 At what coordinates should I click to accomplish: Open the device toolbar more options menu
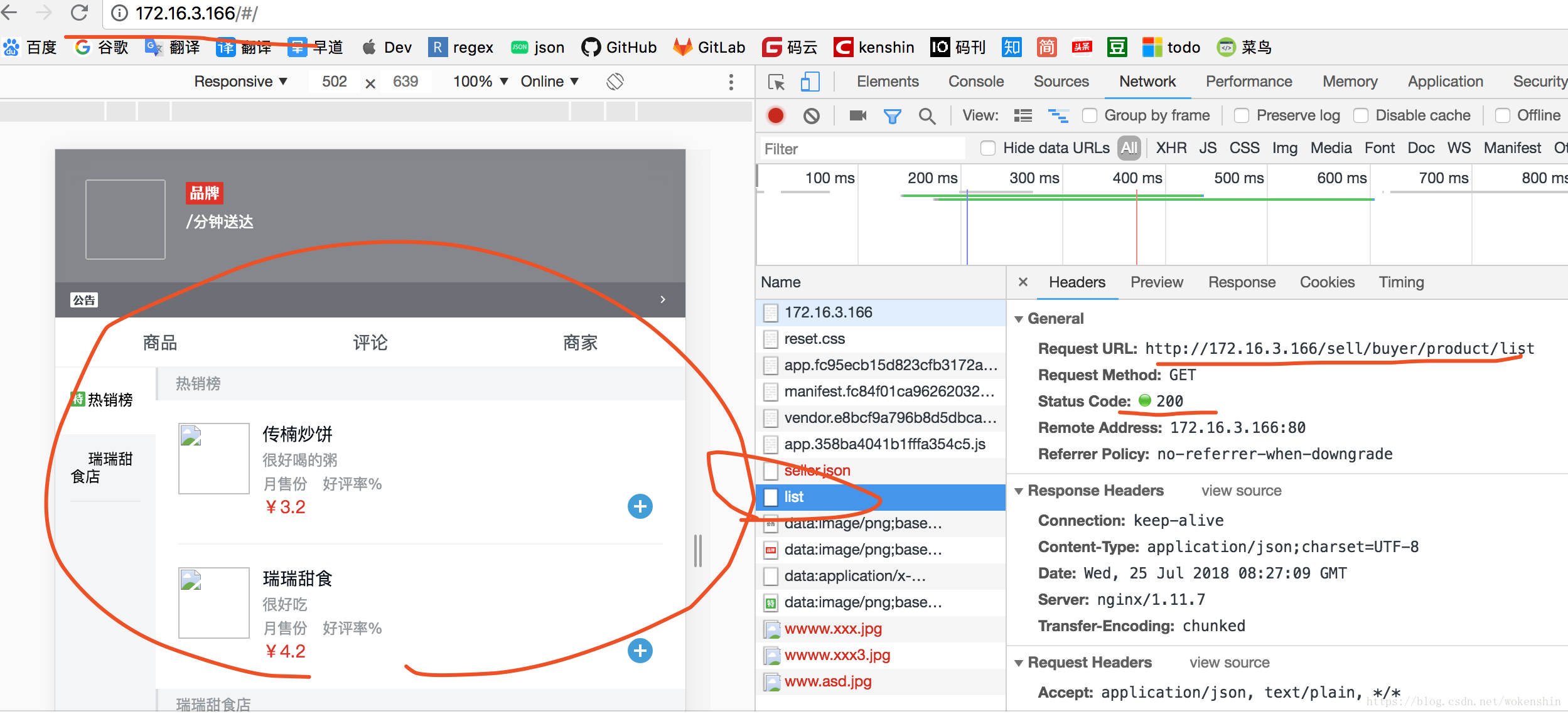(731, 82)
